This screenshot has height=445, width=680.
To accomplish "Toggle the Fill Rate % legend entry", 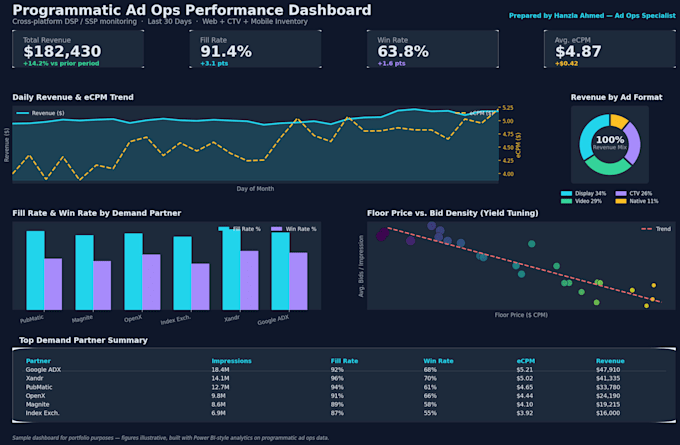I will [x=240, y=229].
